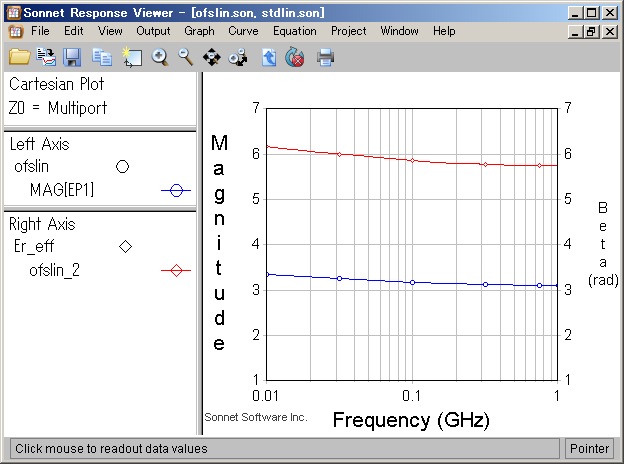Select the Zoom In magnifier

pyautogui.click(x=160, y=57)
